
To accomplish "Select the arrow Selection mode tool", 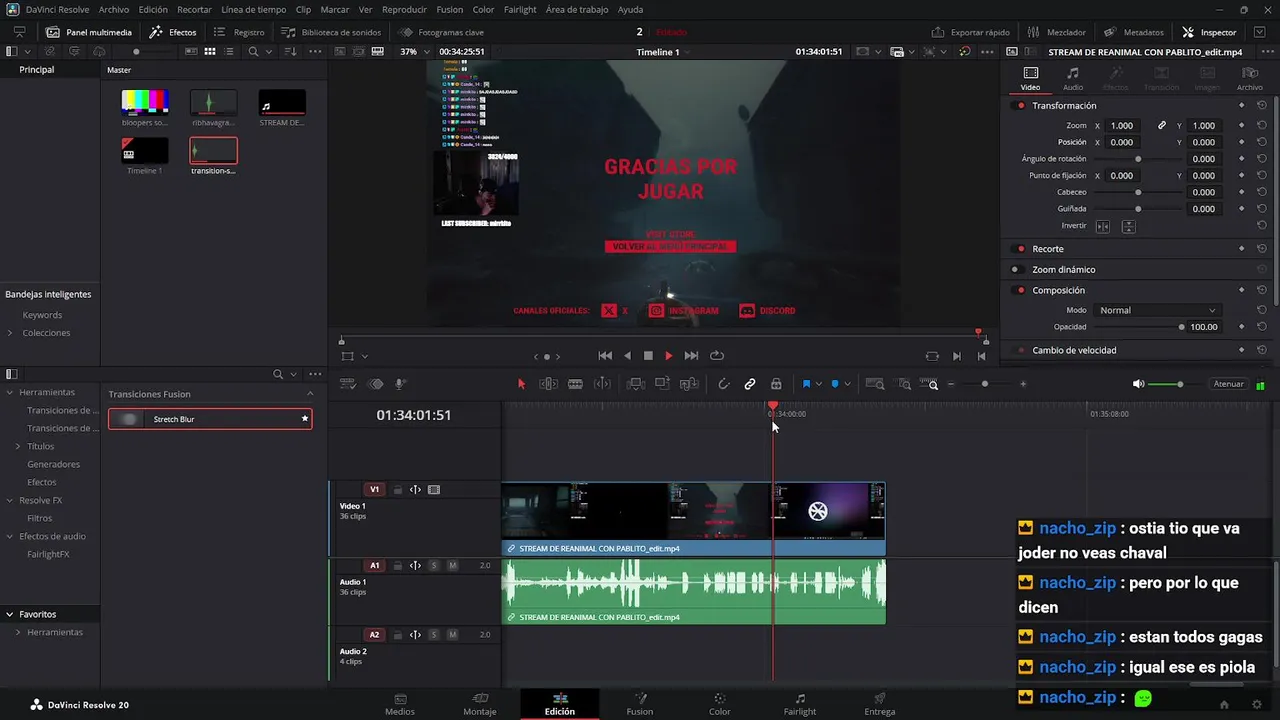I will pos(521,384).
